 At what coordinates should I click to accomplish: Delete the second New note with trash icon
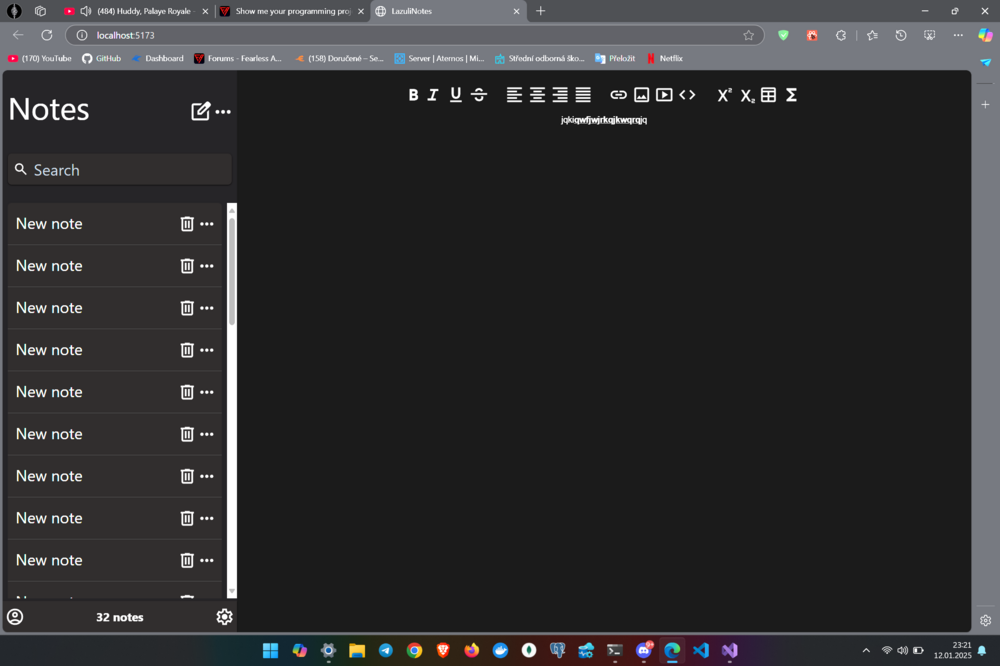pos(187,266)
